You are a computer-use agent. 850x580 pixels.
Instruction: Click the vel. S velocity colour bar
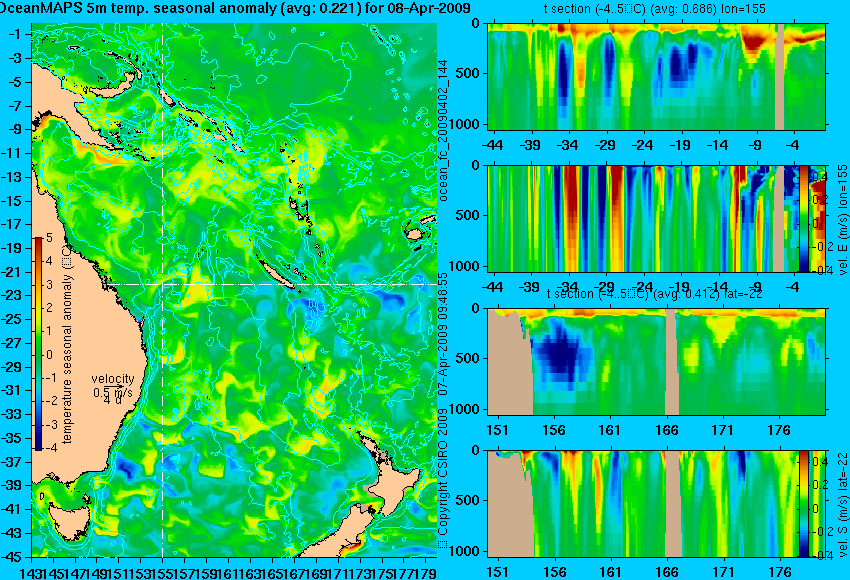[x=803, y=504]
